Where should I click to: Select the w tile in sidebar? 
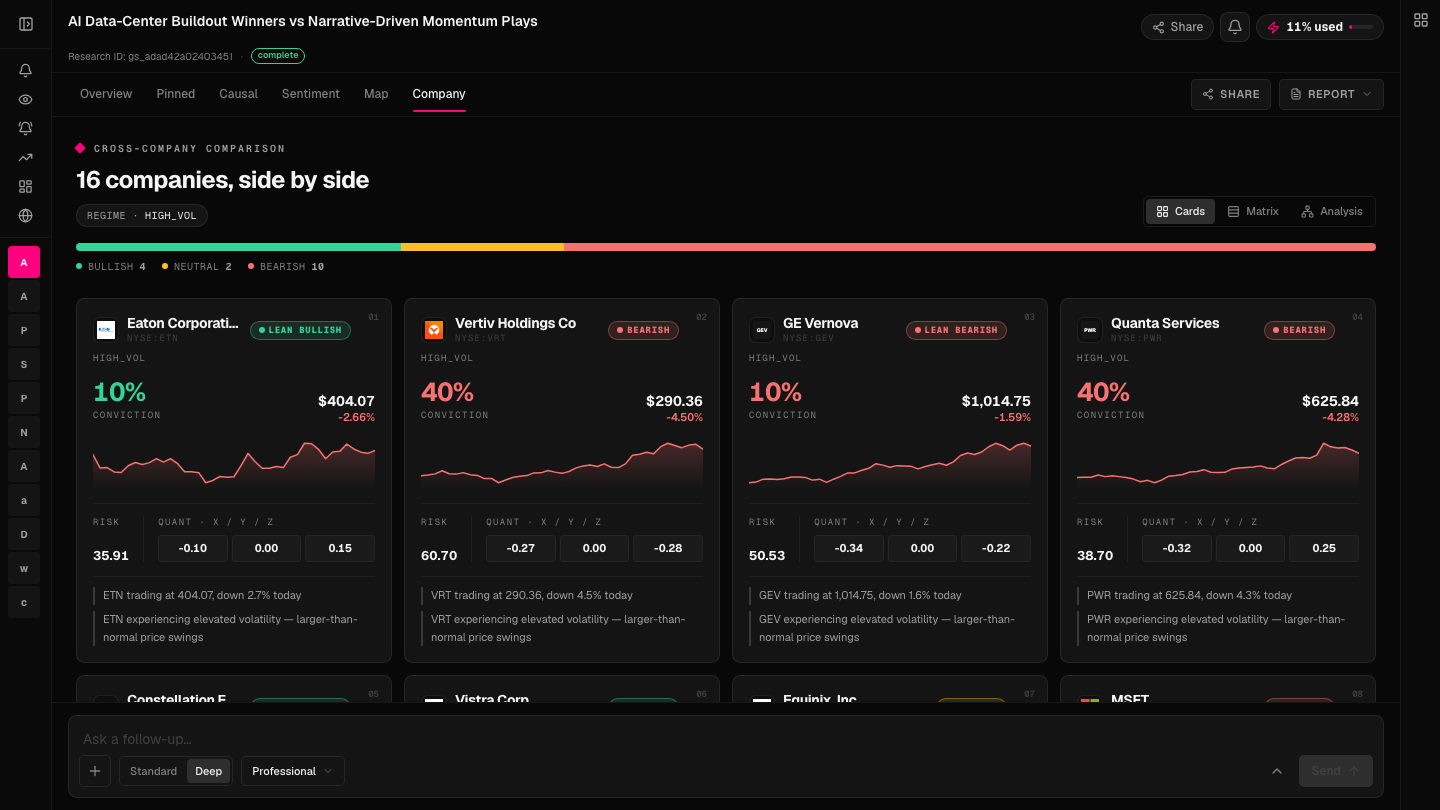click(x=24, y=568)
